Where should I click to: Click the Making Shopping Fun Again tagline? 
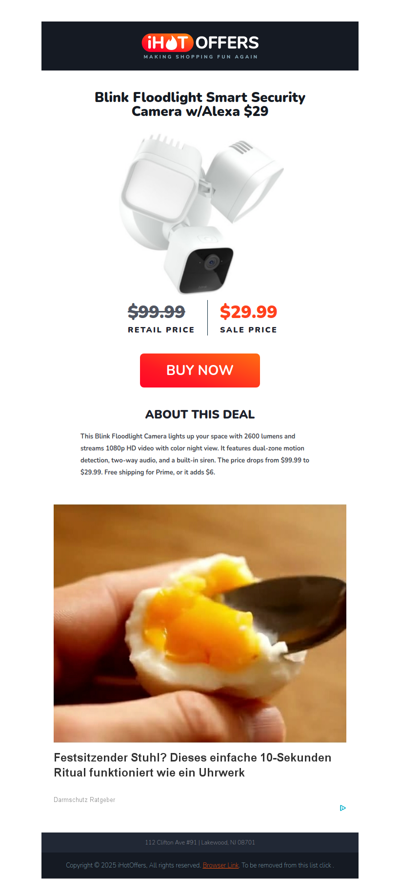[x=200, y=57]
